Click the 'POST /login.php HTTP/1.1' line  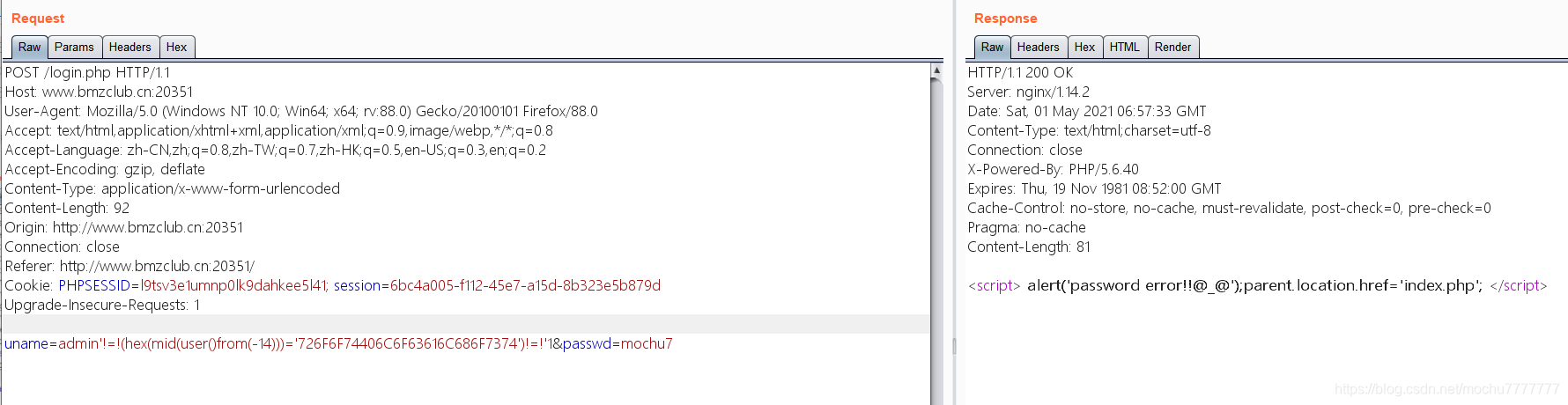pyautogui.click(x=87, y=72)
